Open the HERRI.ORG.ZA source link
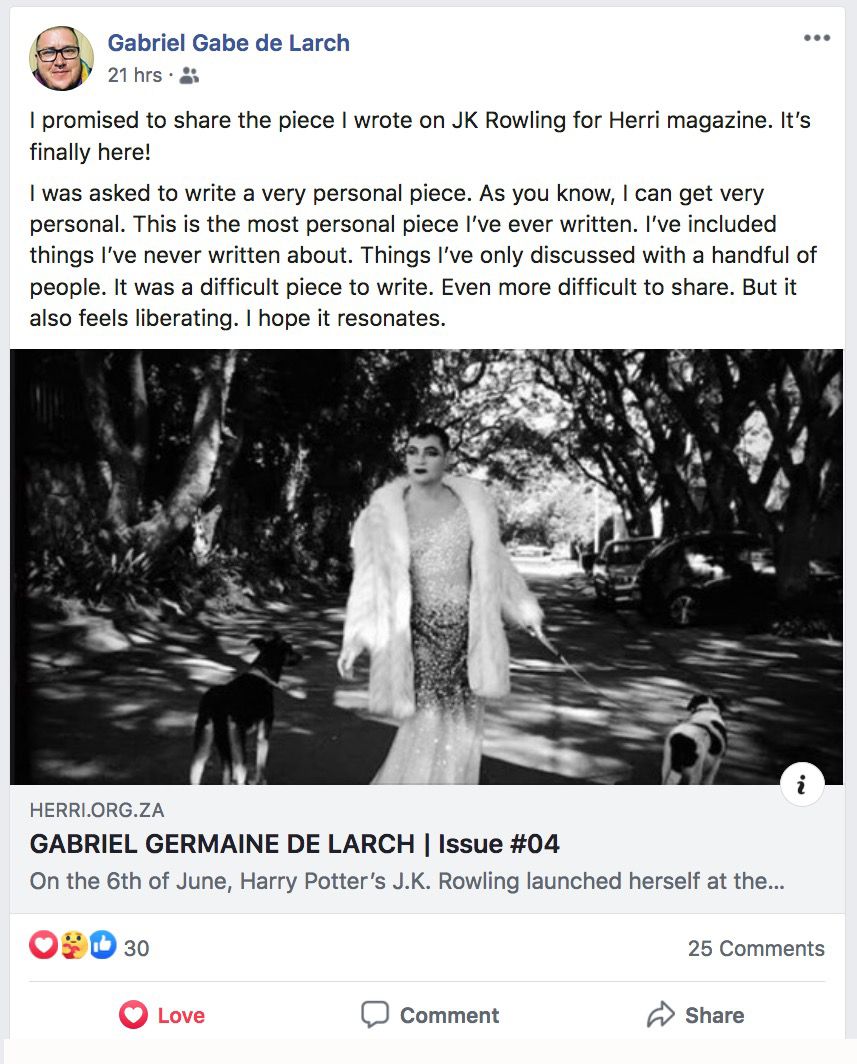Viewport: 857px width, 1064px height. click(x=97, y=811)
